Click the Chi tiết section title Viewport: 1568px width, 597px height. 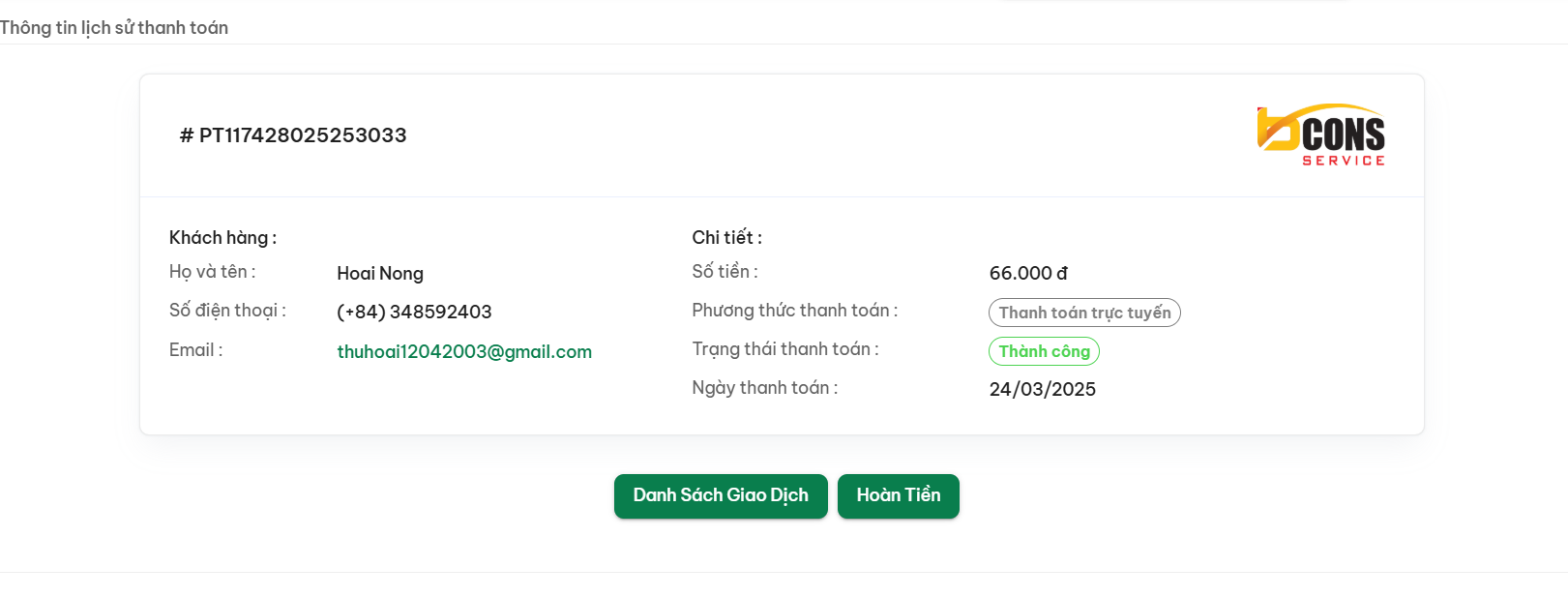726,238
